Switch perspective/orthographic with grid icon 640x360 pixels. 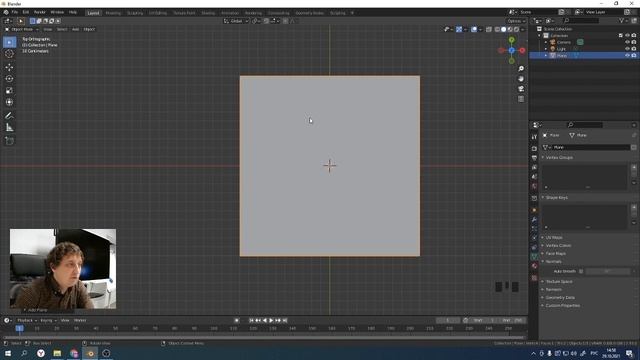(x=521, y=99)
